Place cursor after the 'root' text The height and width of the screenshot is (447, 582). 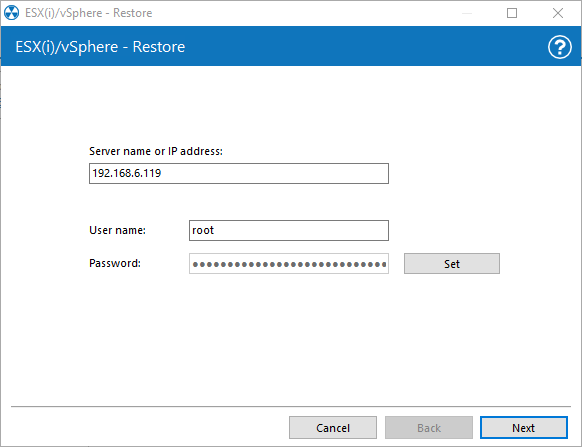215,231
